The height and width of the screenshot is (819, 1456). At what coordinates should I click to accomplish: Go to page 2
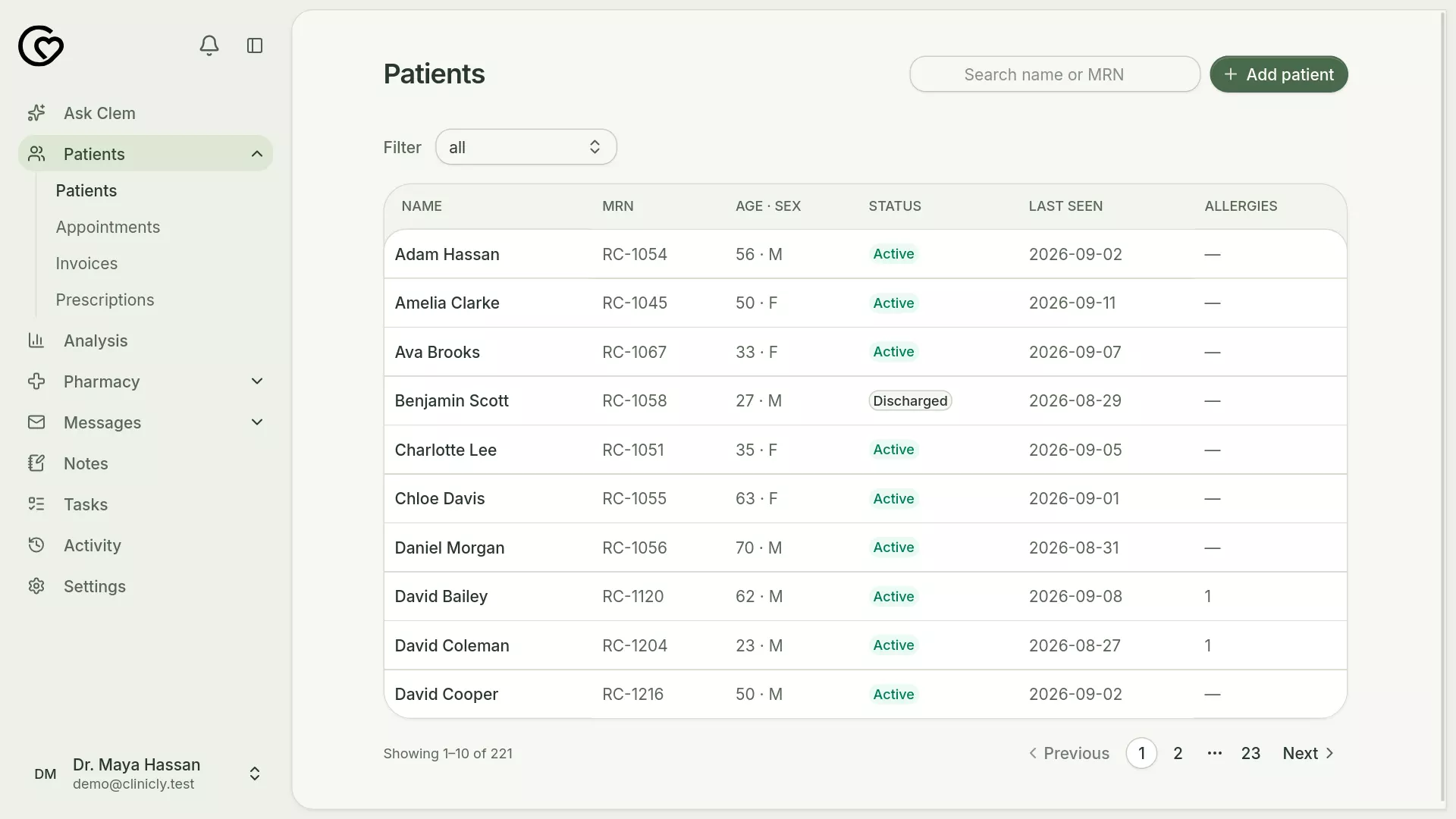pyautogui.click(x=1178, y=753)
